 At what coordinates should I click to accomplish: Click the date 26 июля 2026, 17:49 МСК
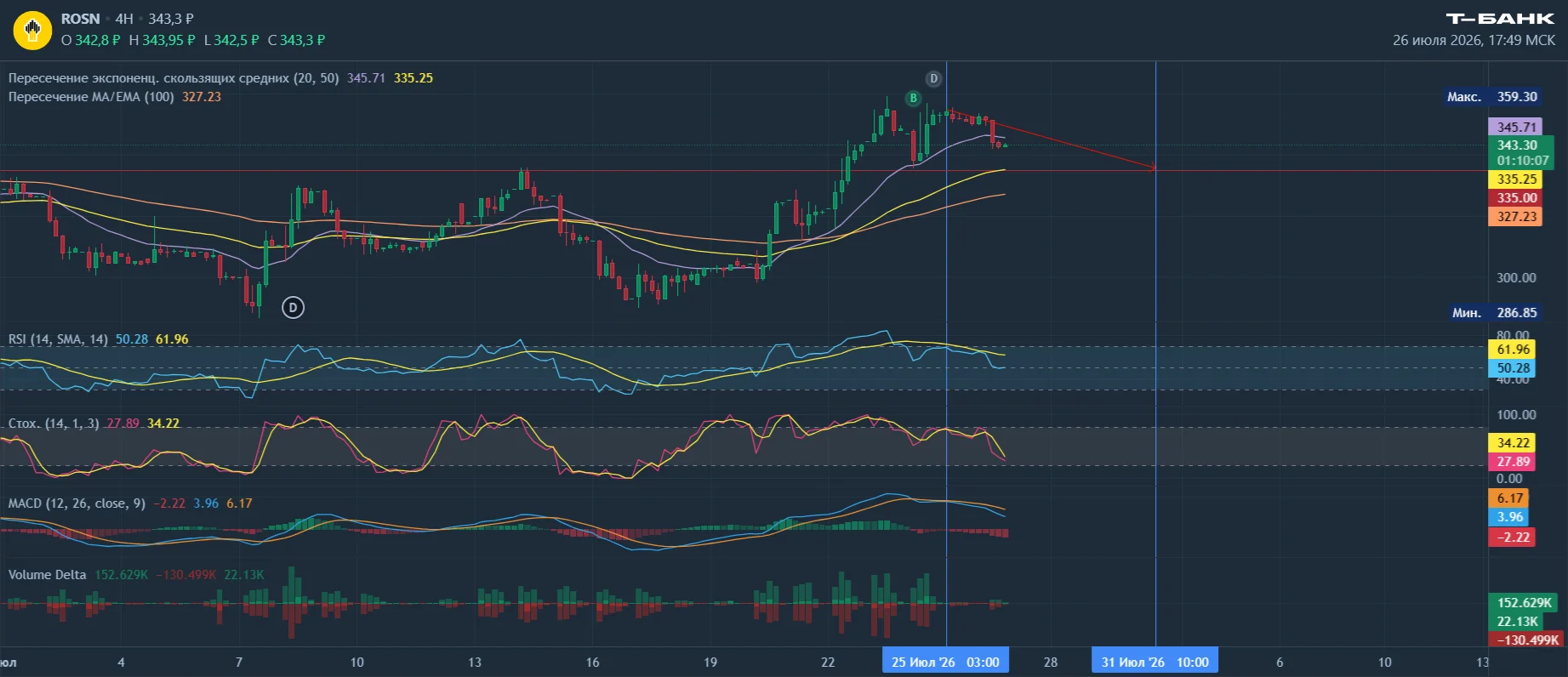click(x=1474, y=40)
